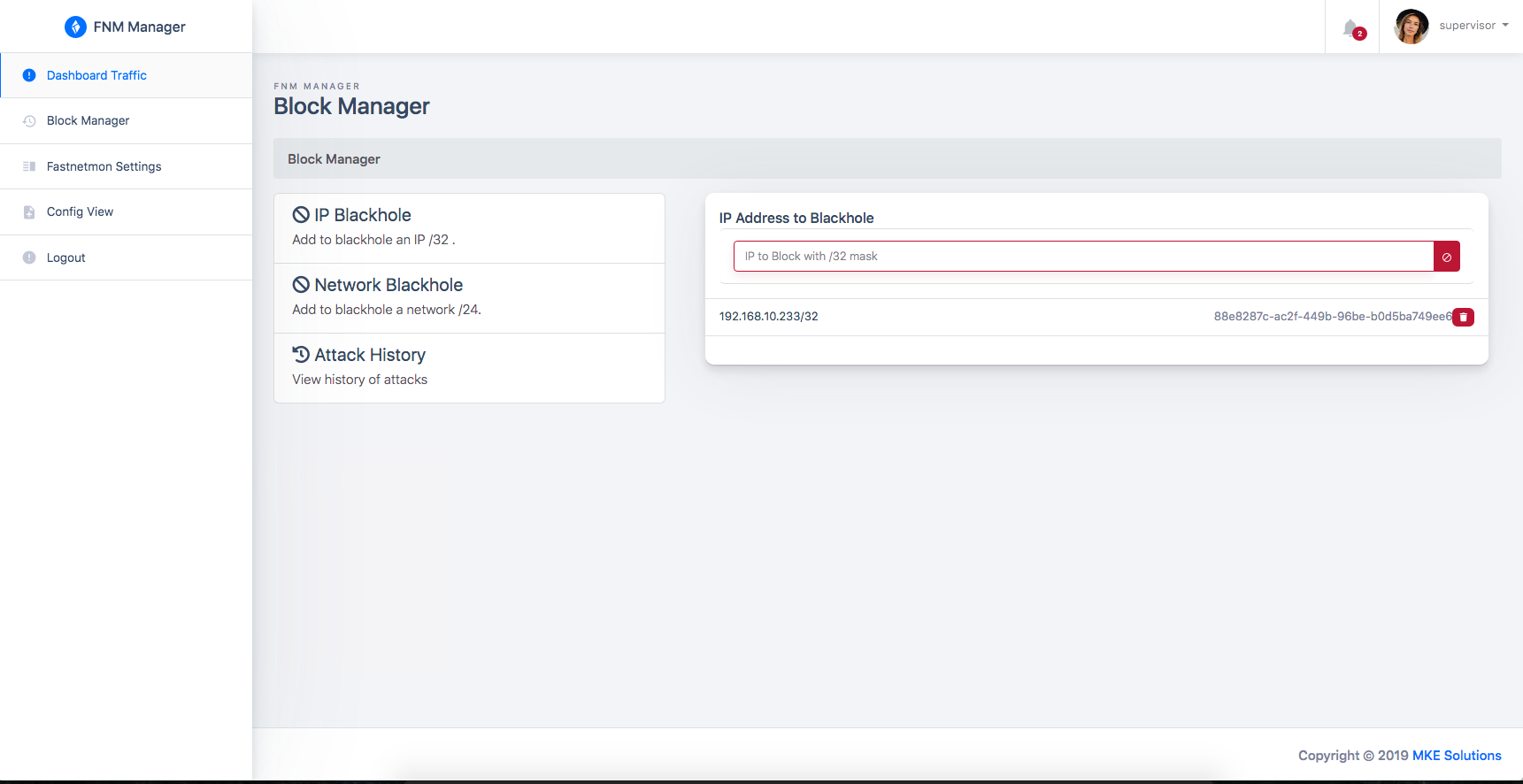The image size is (1523, 784).
Task: Click the Network Blackhole ban icon
Action: (301, 285)
